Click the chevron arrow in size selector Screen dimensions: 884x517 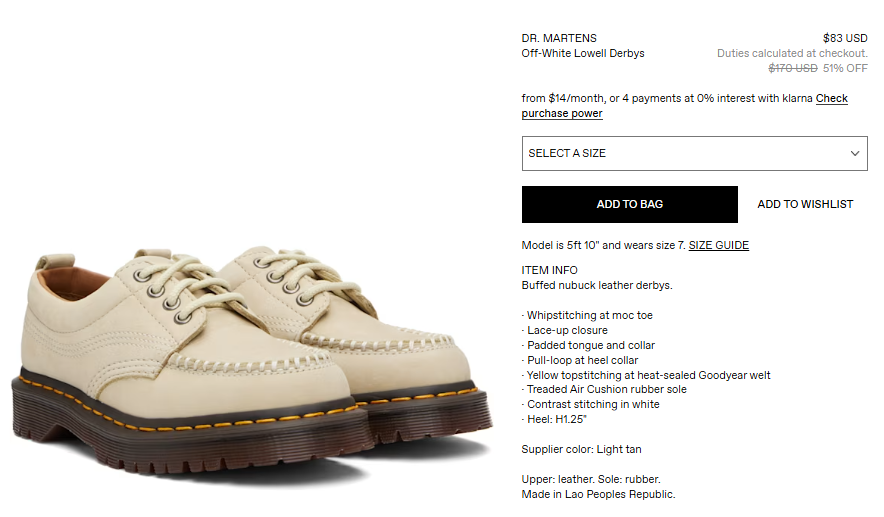click(x=855, y=153)
